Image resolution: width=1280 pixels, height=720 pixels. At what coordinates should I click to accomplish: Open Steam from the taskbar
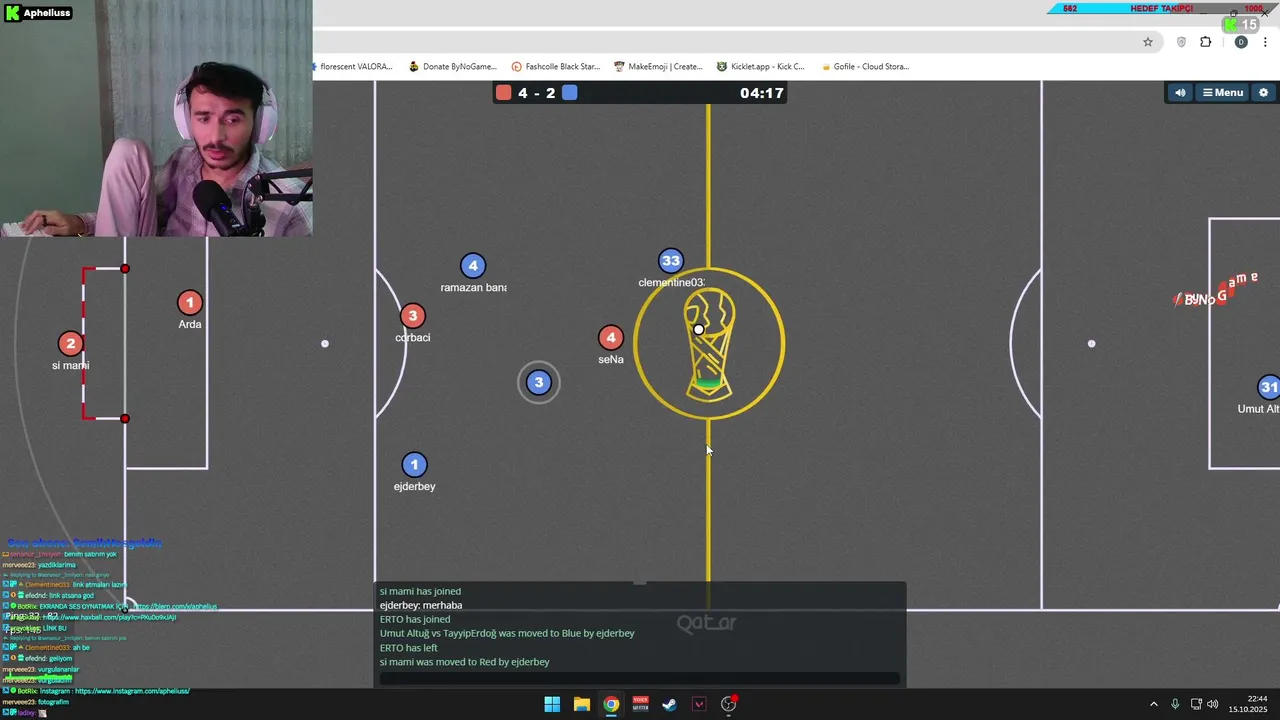(670, 704)
